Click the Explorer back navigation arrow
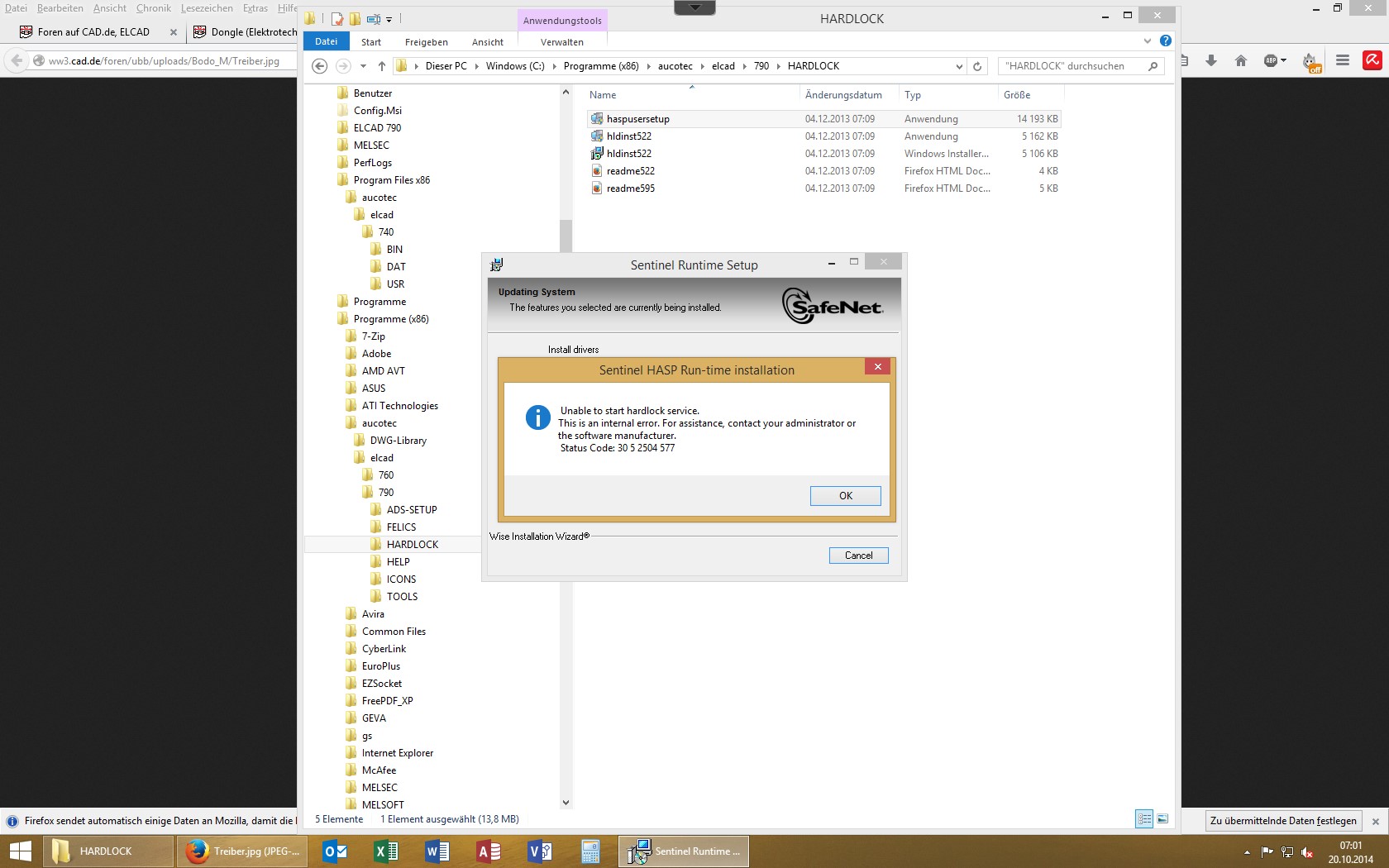 coord(320,66)
